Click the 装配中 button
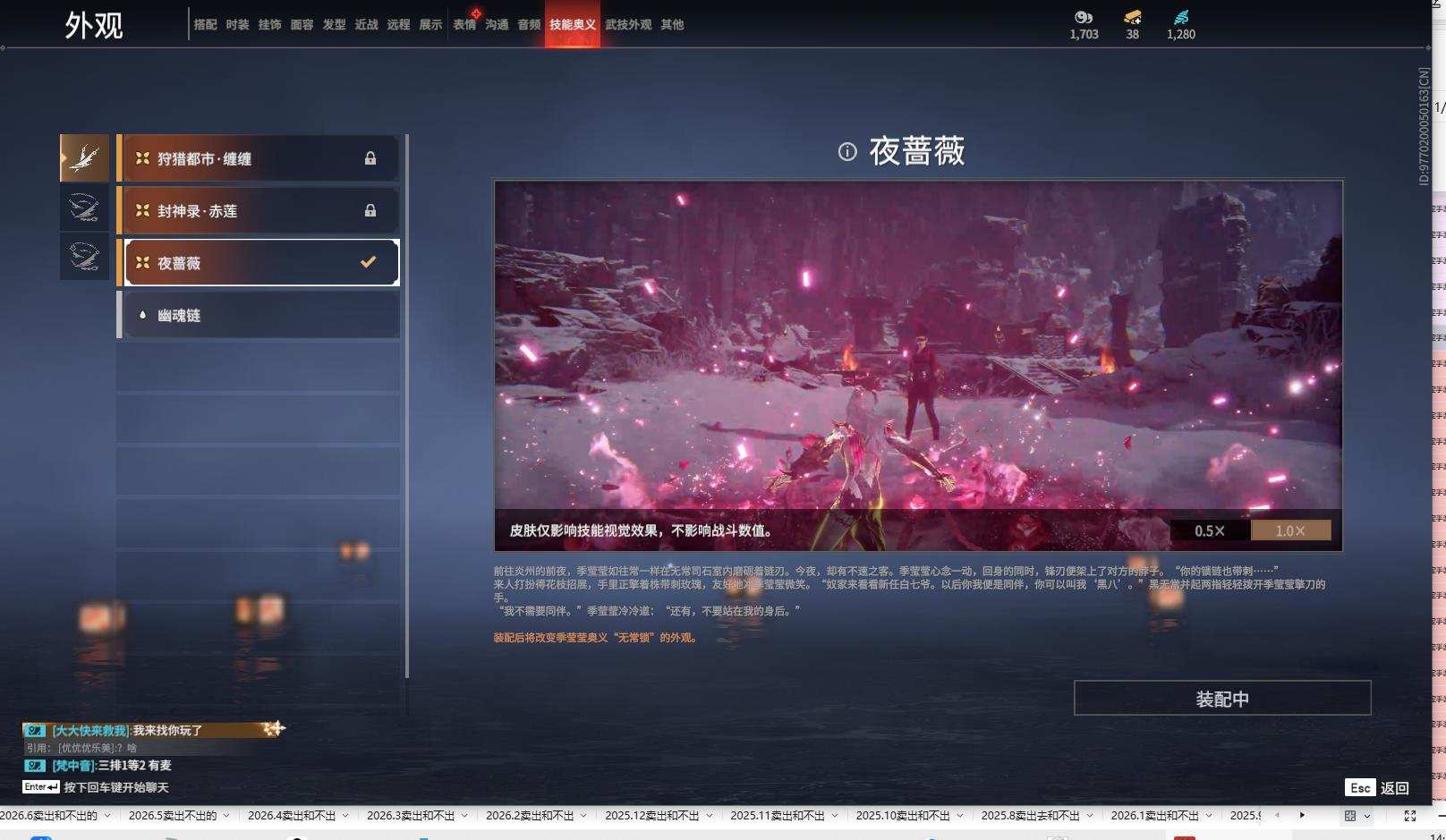 click(x=1222, y=698)
